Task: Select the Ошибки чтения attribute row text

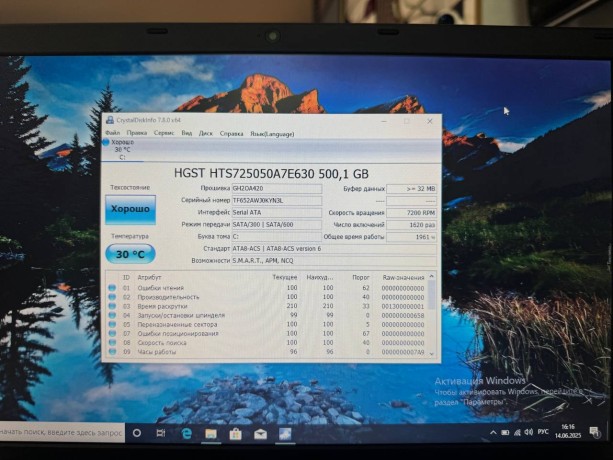Action: click(x=160, y=288)
